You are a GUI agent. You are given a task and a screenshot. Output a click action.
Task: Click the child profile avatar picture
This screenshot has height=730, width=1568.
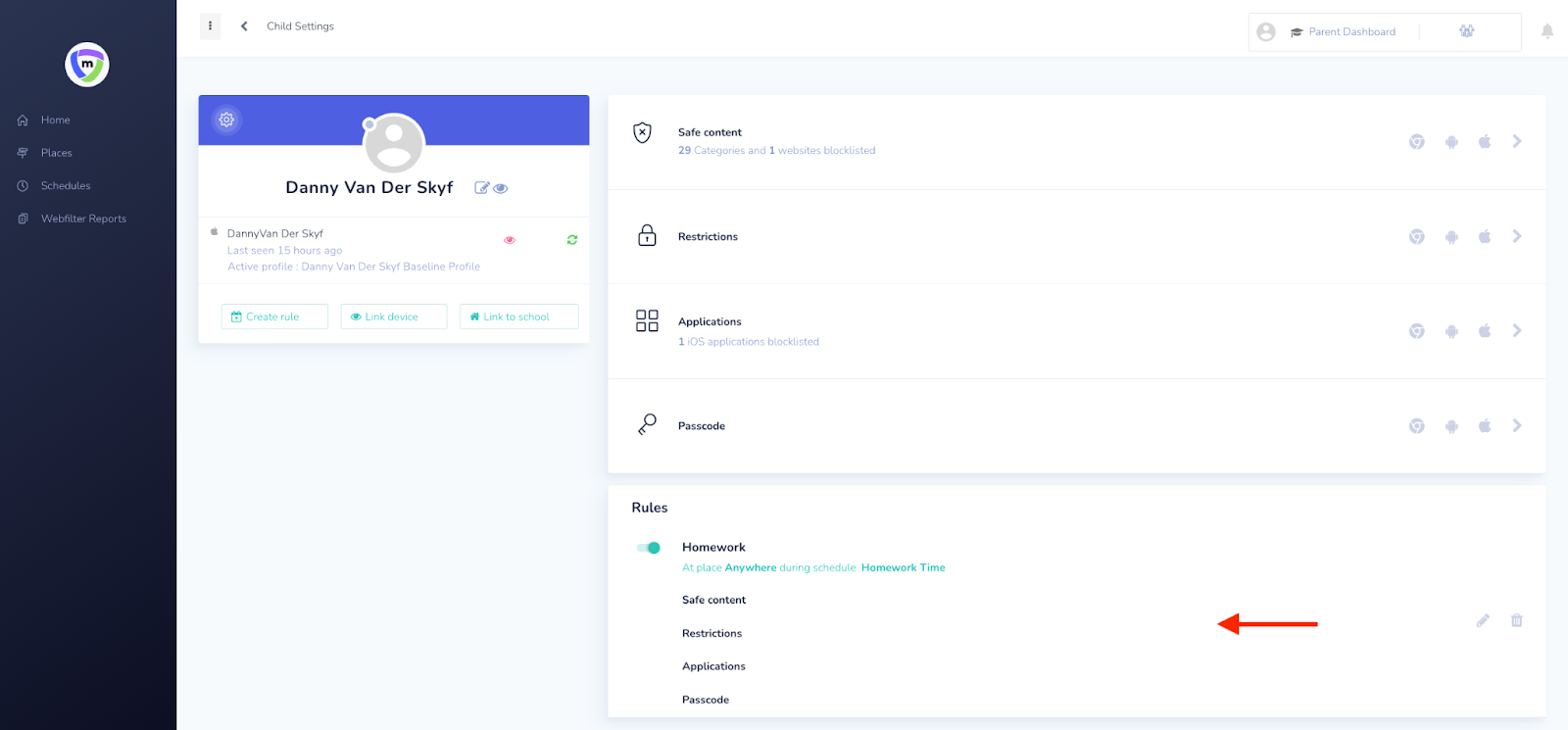[x=394, y=143]
